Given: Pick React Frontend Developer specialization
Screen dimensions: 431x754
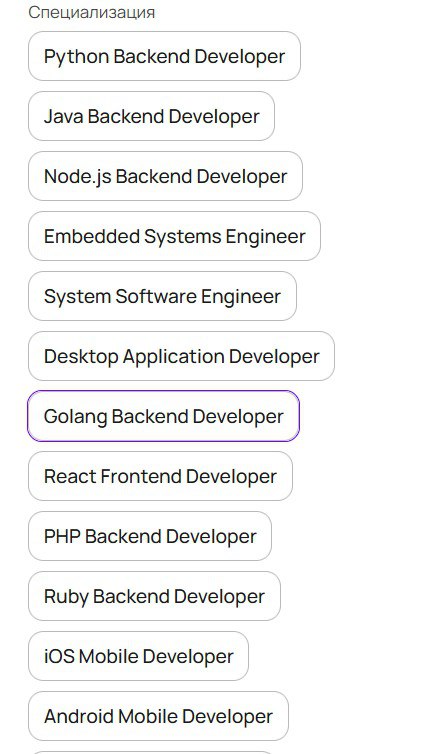Looking at the screenshot, I should 160,476.
